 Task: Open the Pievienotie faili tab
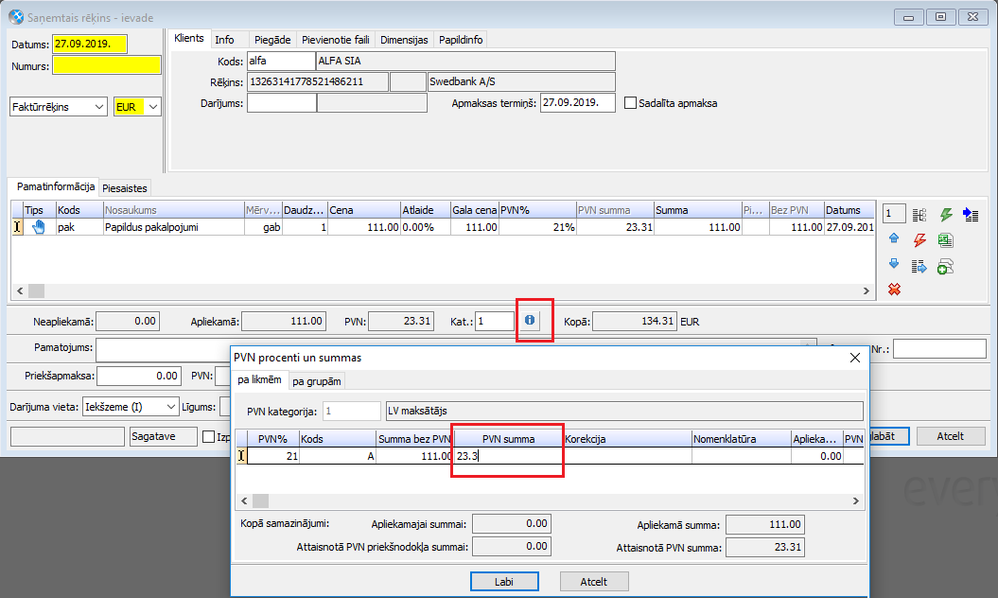tap(335, 39)
